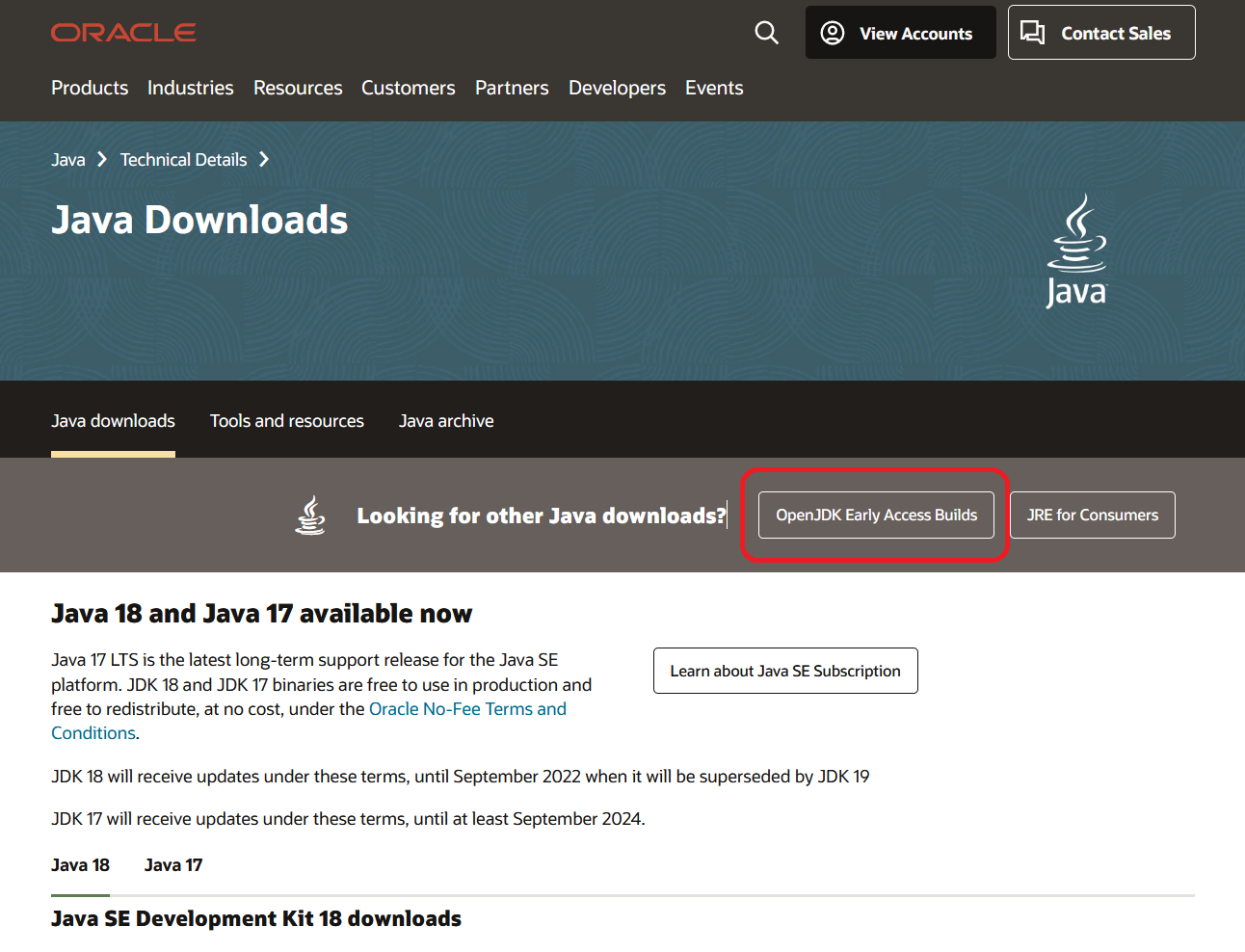Switch to Tools and resources tab
The image size is (1245, 952).
[287, 421]
